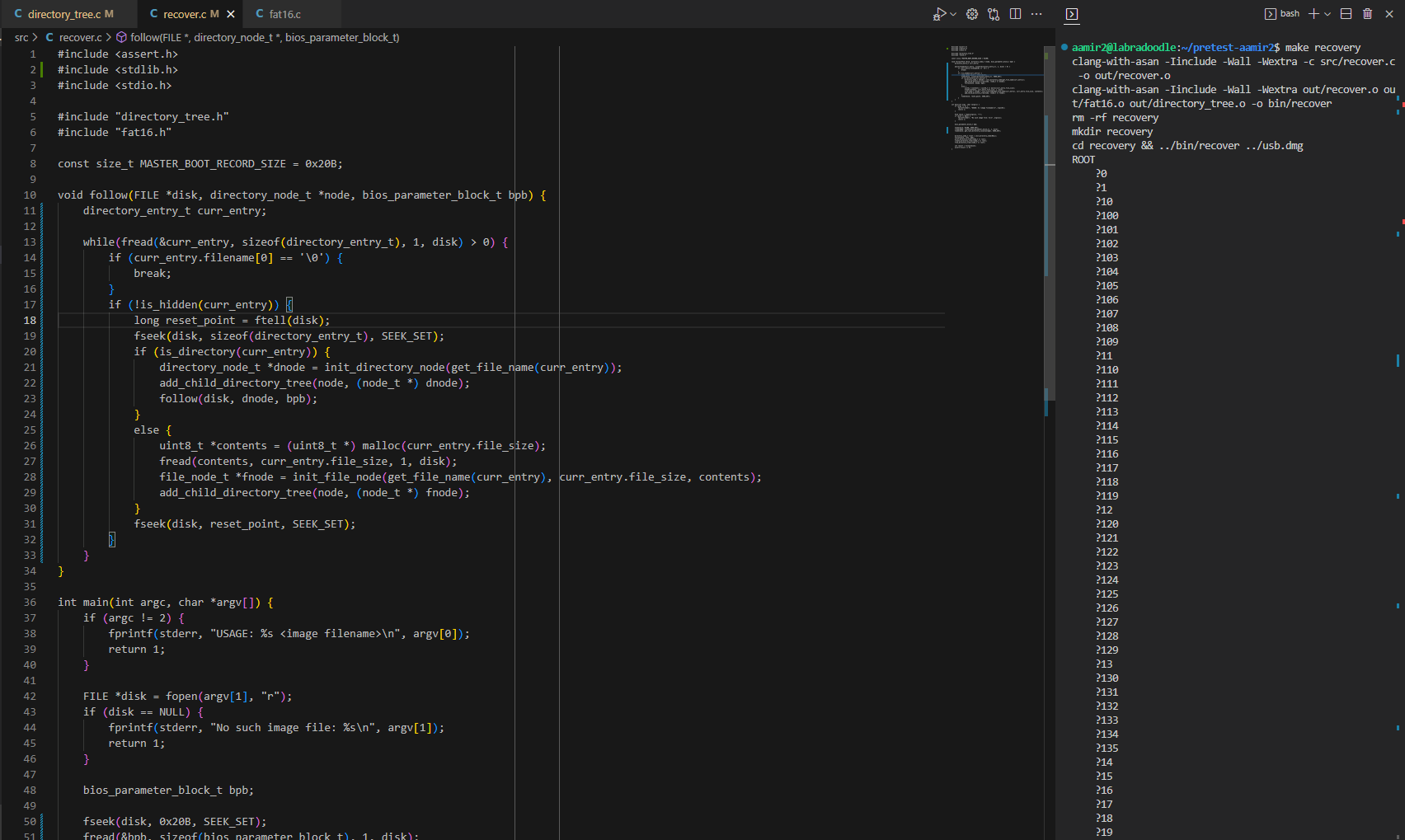Viewport: 1405px width, 840px height.
Task: Click the src breadcrumb folder
Action: (x=21, y=37)
